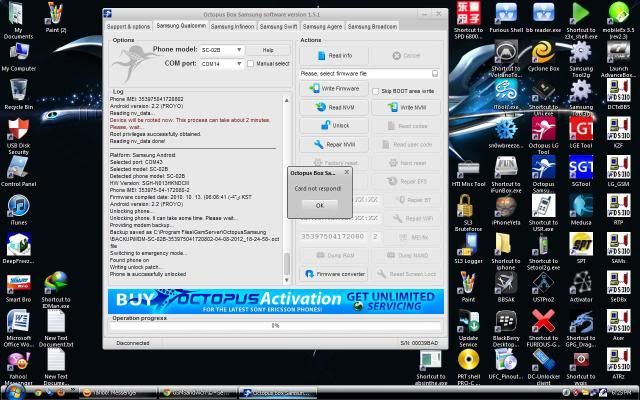Switch to Samsung Infineon tab
This screenshot has height=400, width=640.
232,27
